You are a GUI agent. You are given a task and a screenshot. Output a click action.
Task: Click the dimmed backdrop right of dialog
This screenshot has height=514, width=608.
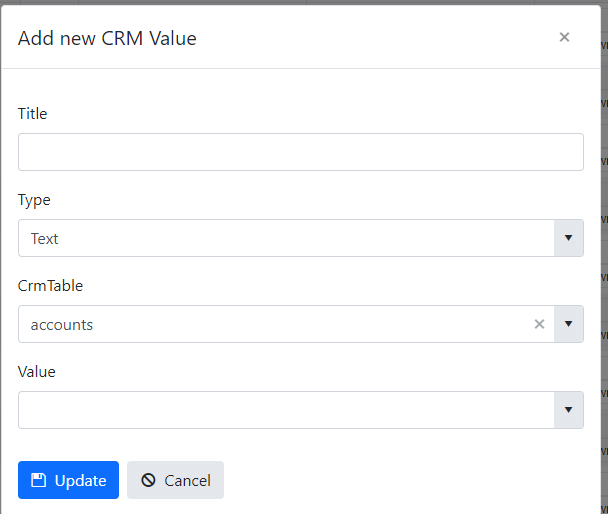(605, 256)
